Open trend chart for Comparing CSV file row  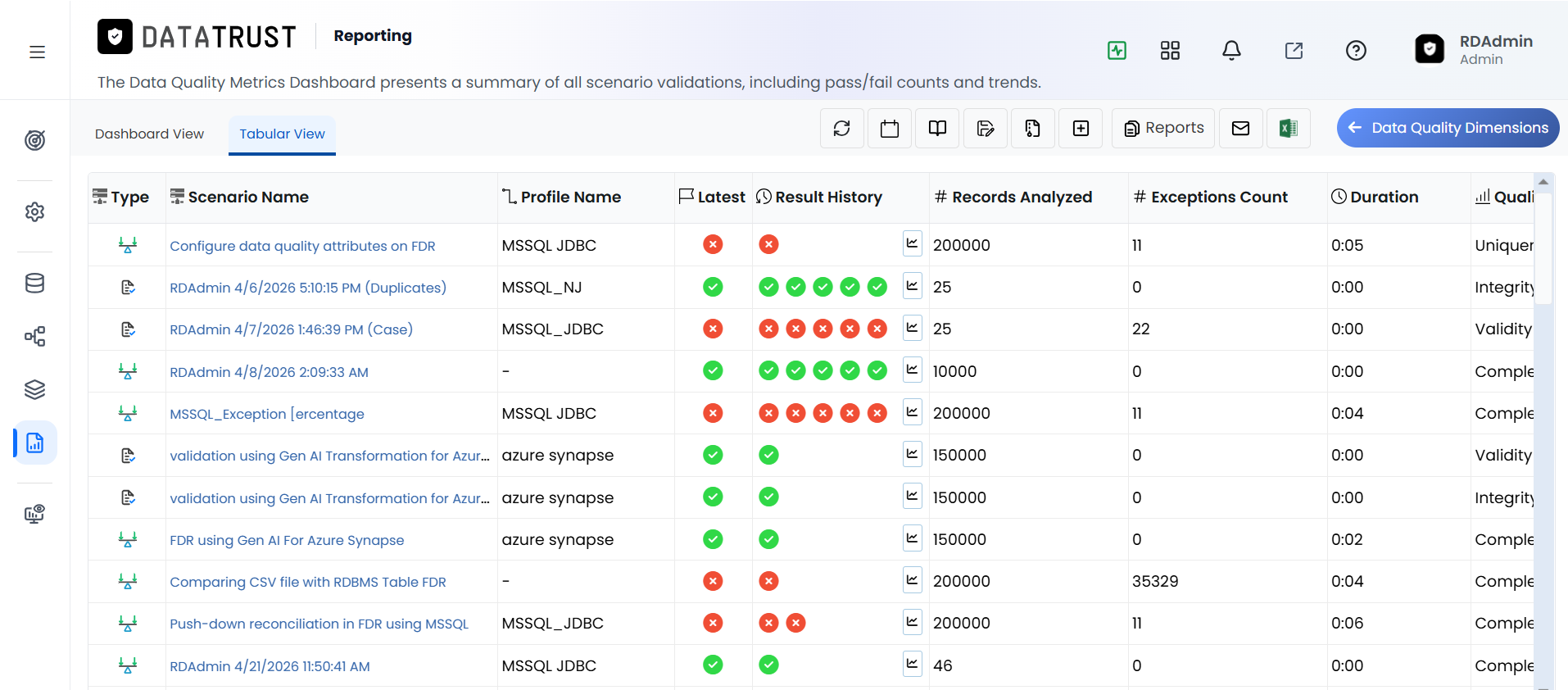(x=912, y=580)
